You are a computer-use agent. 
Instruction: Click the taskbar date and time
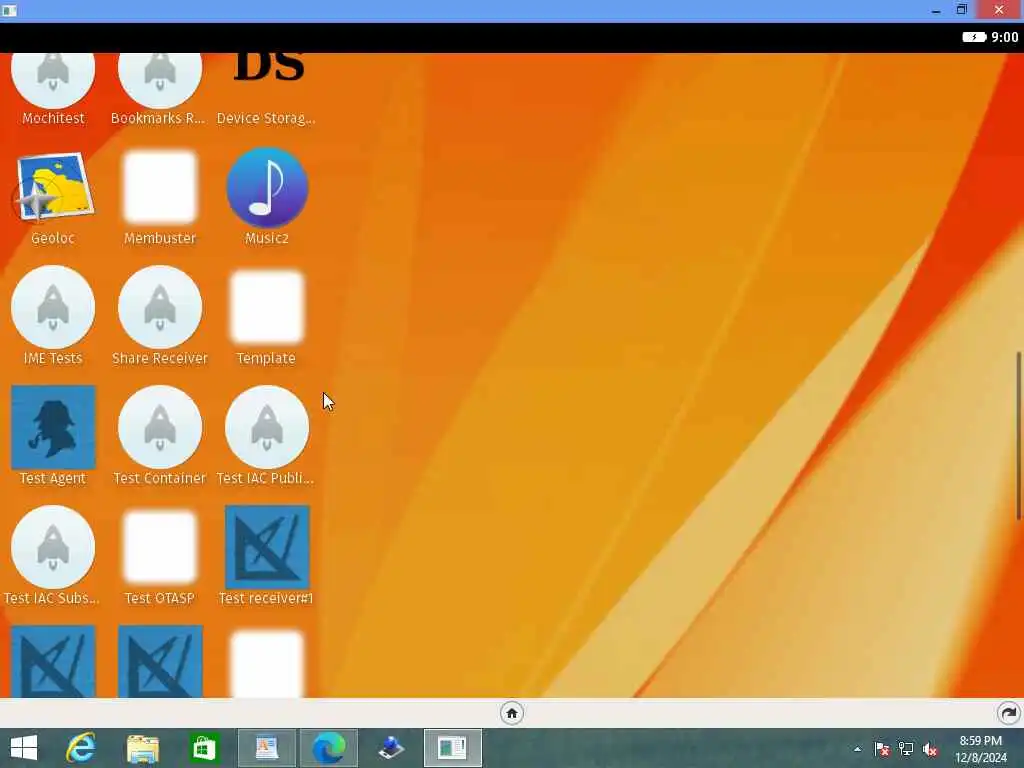(x=980, y=749)
